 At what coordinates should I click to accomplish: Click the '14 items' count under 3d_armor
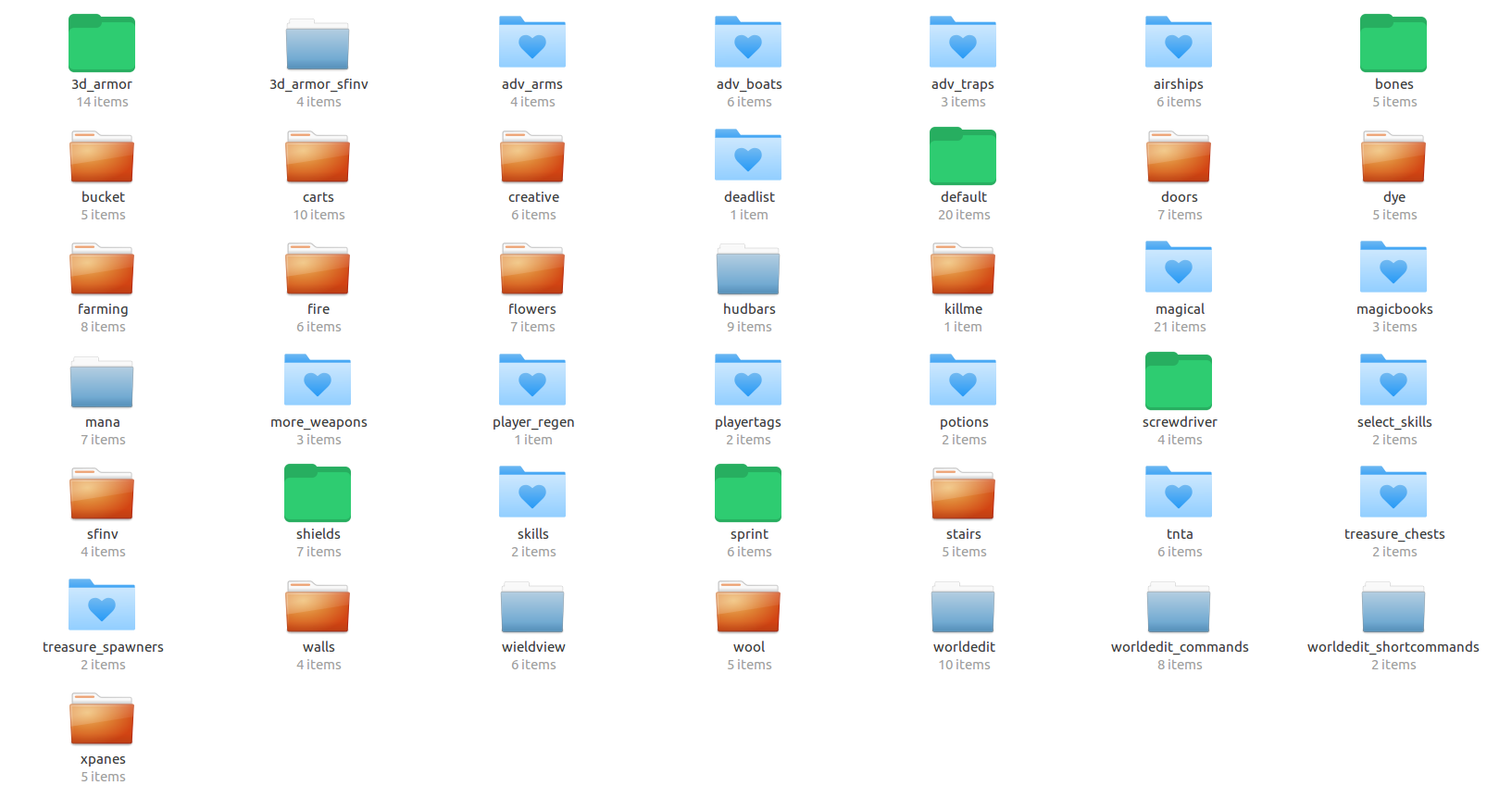pos(102,102)
